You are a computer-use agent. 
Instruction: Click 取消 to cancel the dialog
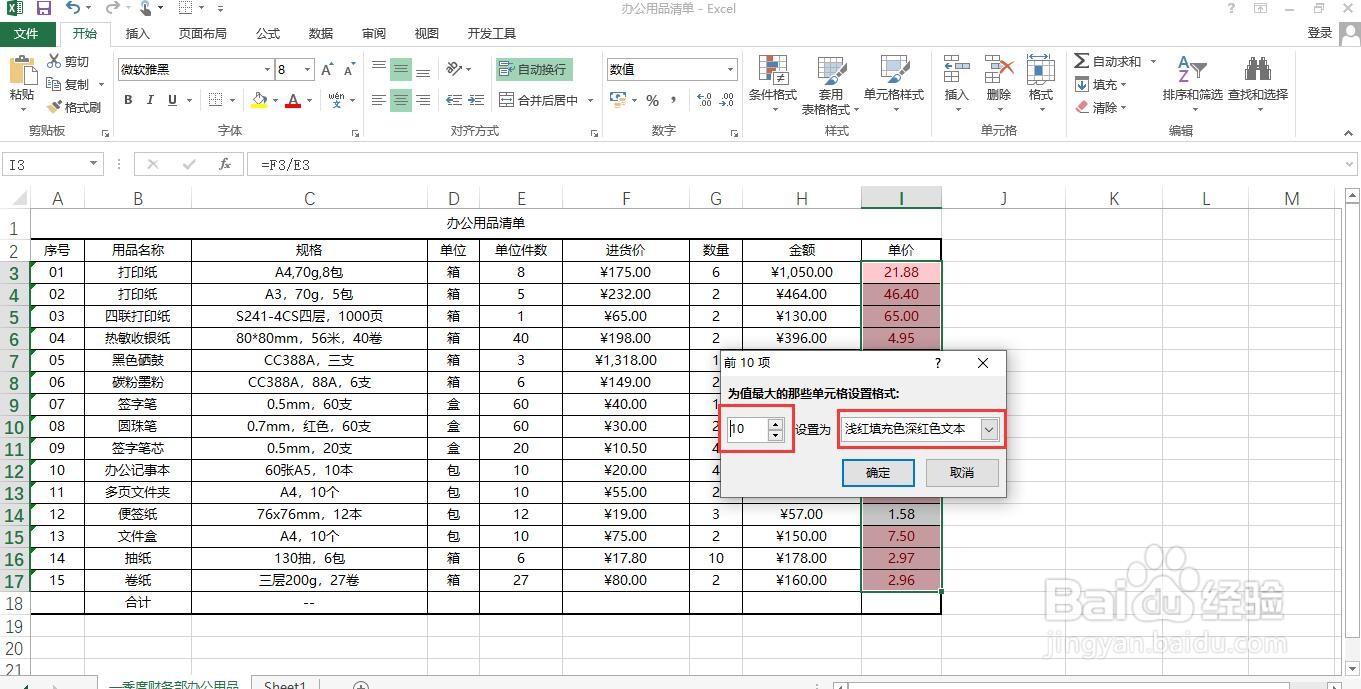[x=960, y=472]
